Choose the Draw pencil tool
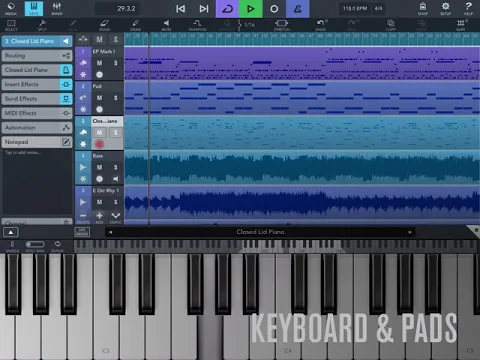 point(135,25)
